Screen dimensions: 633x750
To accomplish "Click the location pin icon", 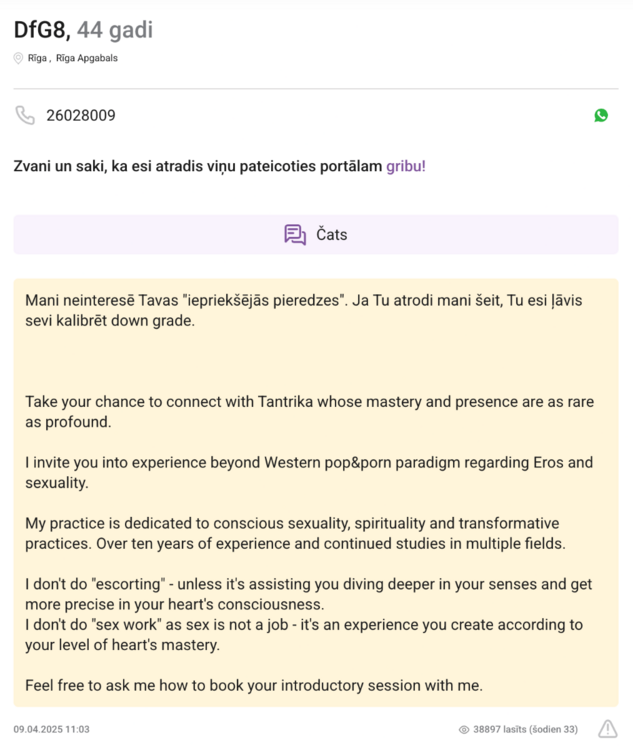I will pos(18,58).
